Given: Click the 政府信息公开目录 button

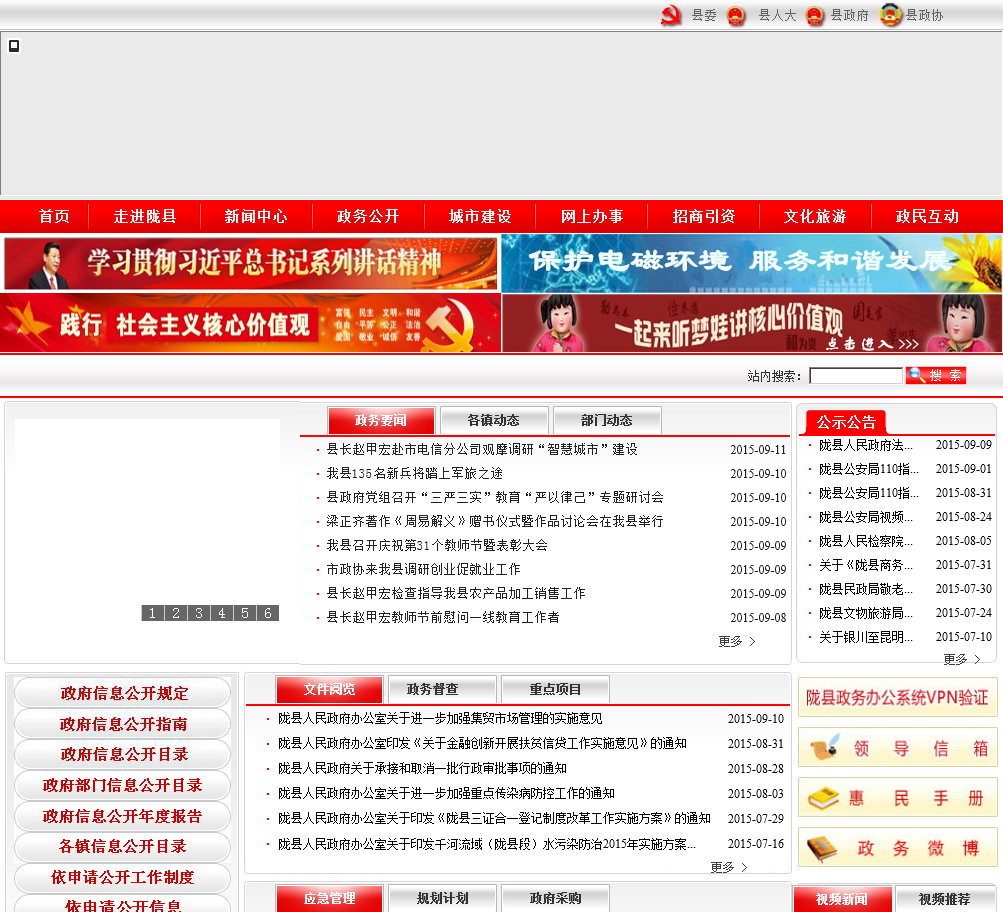Looking at the screenshot, I should tap(123, 754).
